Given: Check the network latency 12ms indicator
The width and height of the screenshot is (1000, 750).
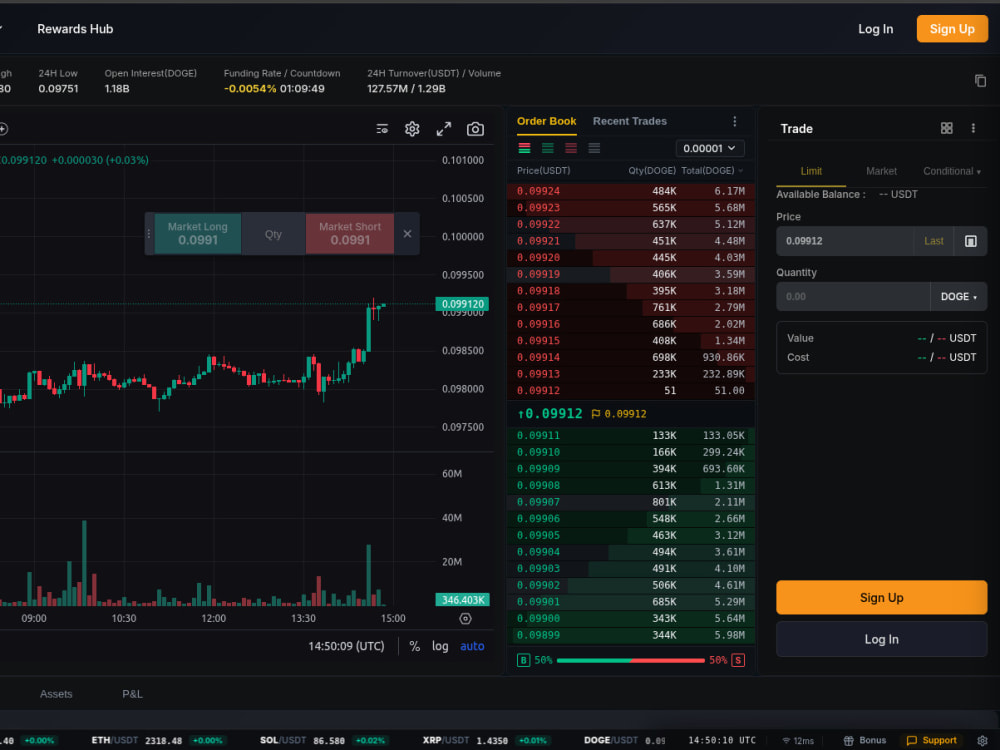Looking at the screenshot, I should [x=798, y=740].
